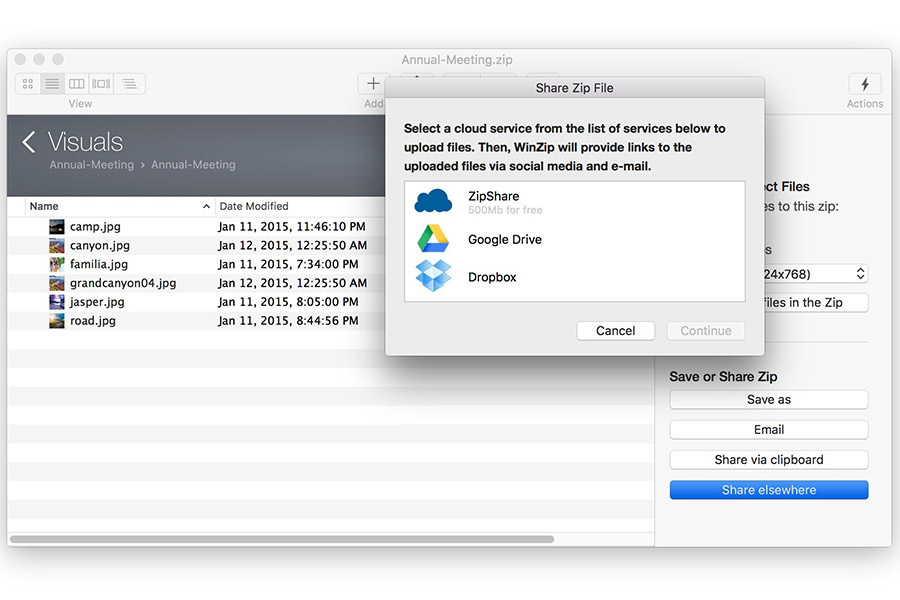Click the 'Save or Share Zip' heading
Viewport: 900px width, 600px height.
[x=723, y=377]
